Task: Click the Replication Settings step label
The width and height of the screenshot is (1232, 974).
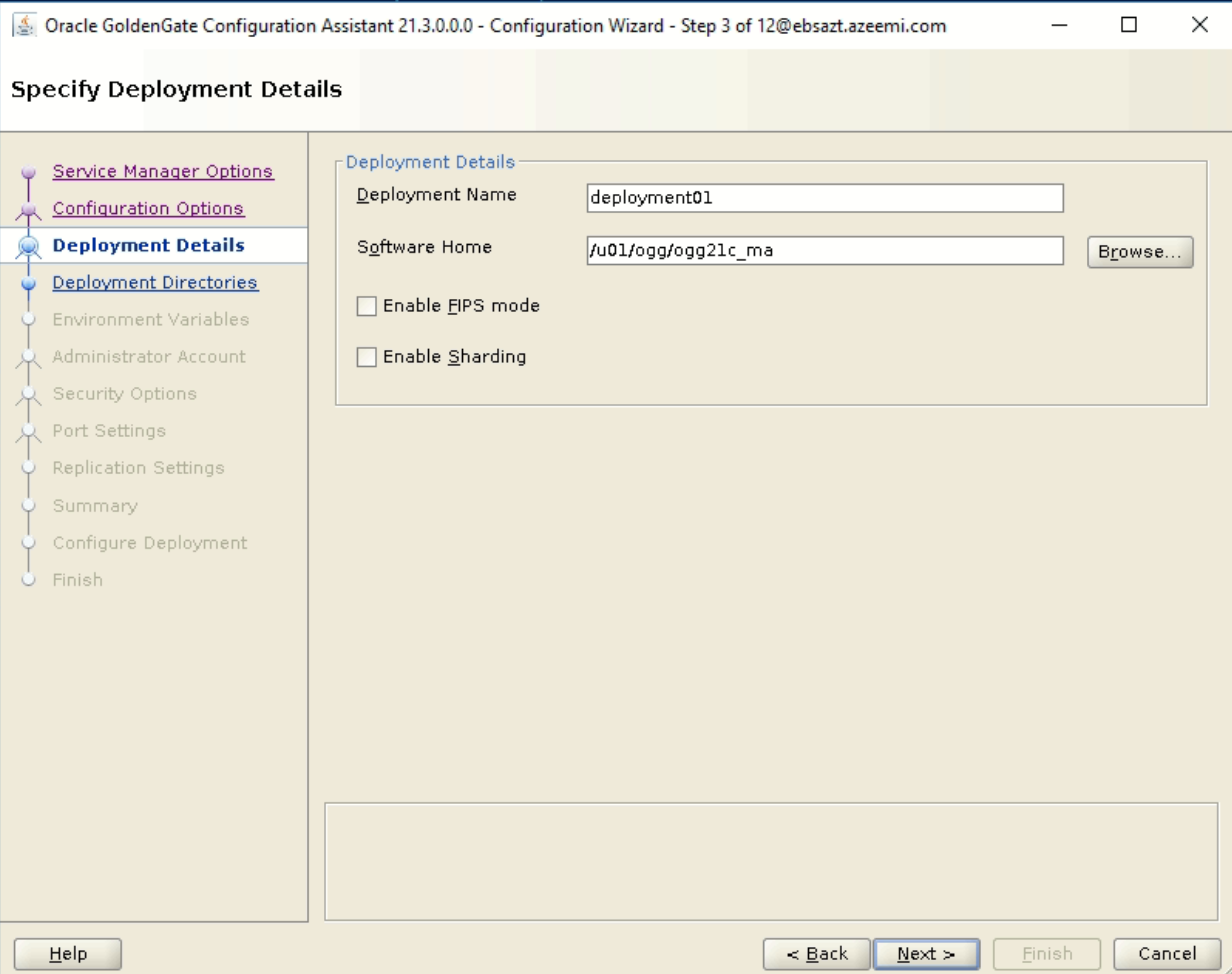Action: coord(139,467)
